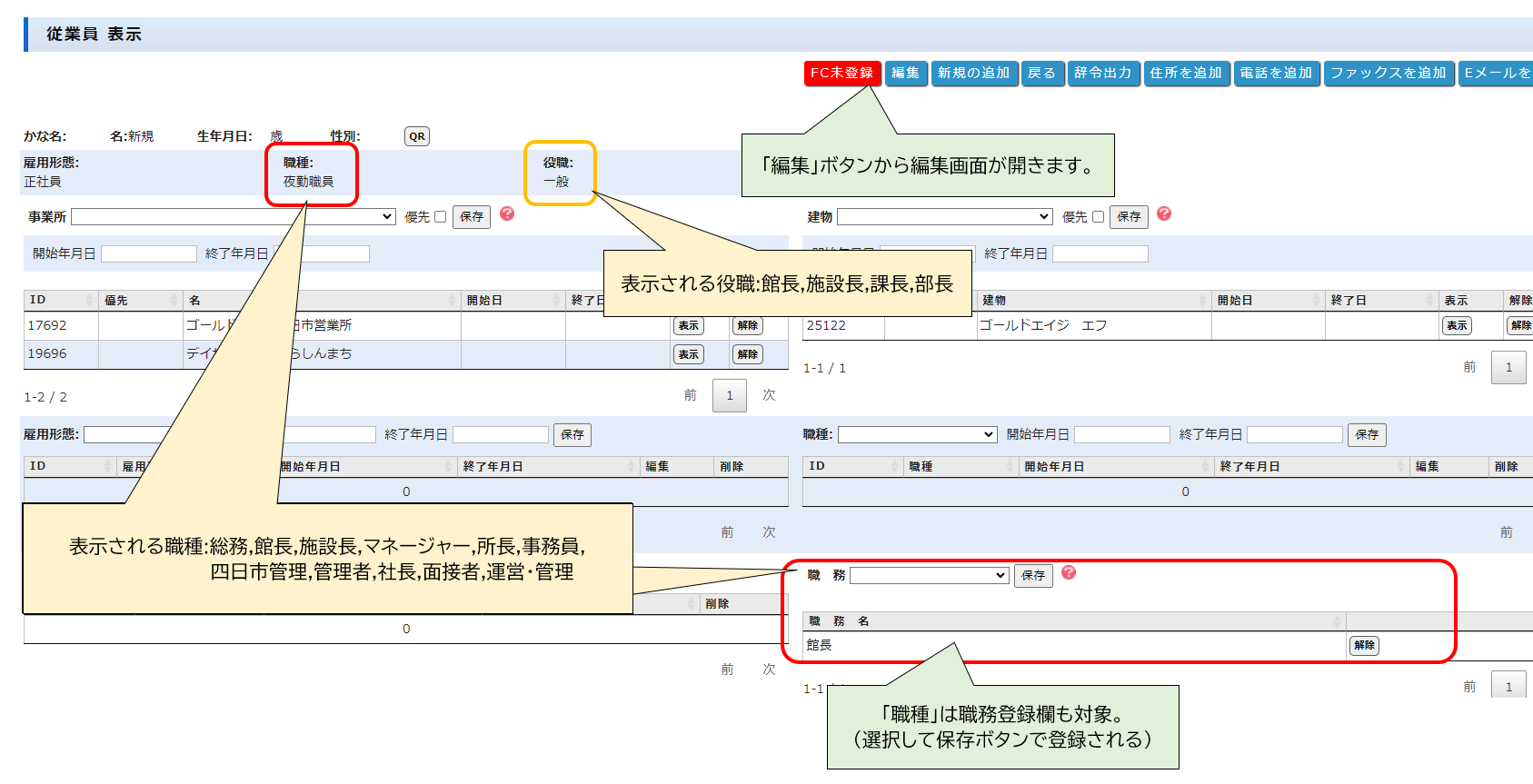
Task: Click 表示 button for building 25122
Action: [x=1457, y=326]
